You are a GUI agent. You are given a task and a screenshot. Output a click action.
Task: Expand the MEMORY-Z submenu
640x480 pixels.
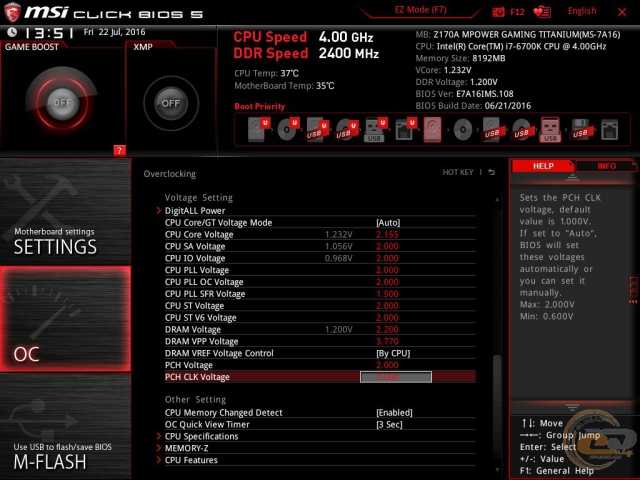[187, 448]
